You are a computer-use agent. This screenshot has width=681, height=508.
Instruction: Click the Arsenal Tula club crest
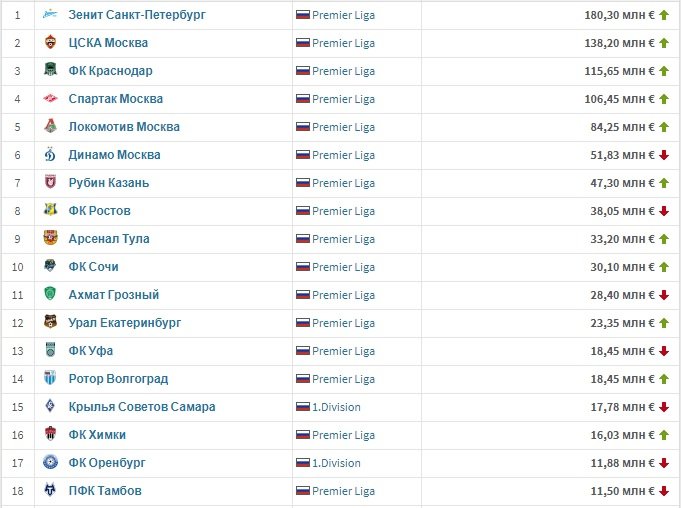[50, 239]
